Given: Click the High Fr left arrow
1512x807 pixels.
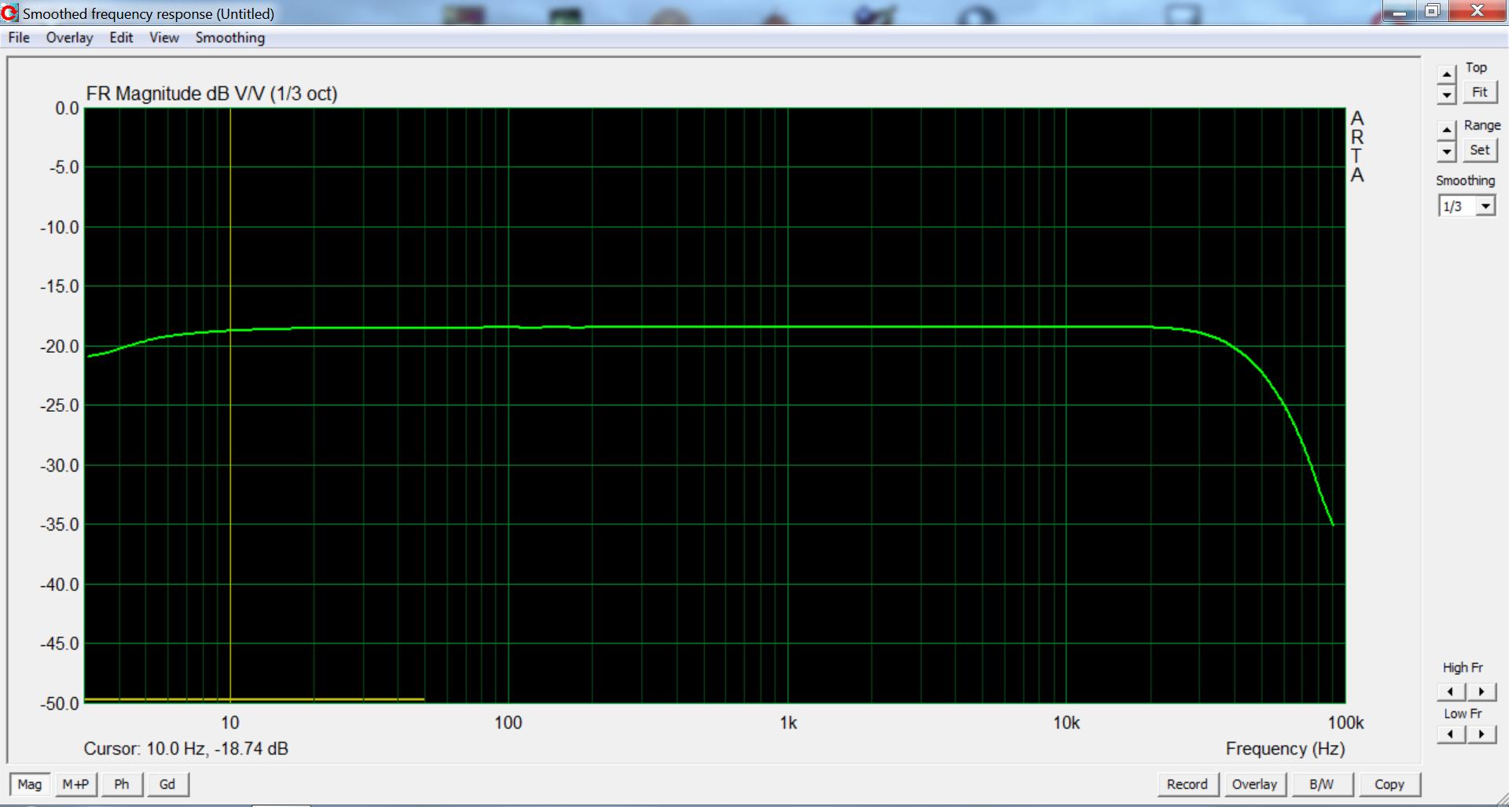Looking at the screenshot, I should pos(1451,691).
